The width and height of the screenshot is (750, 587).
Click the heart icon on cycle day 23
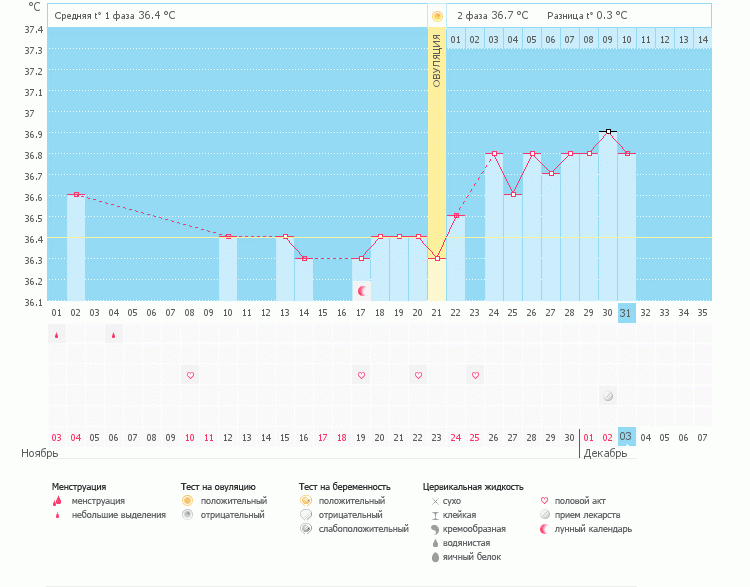475,375
